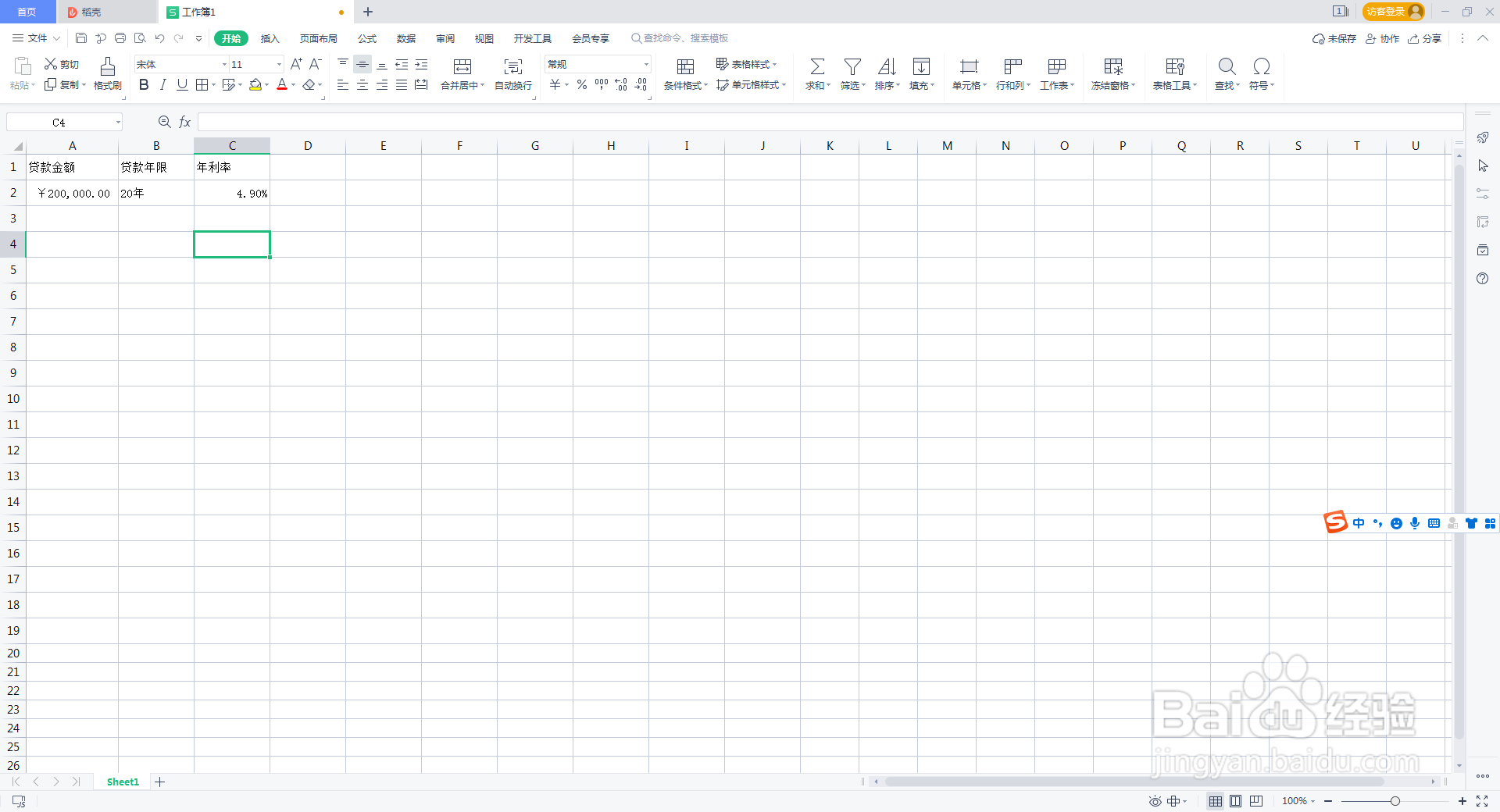Expand the Merge and Center (合并居中) dropdown
The width and height of the screenshot is (1500, 812).
click(x=483, y=86)
